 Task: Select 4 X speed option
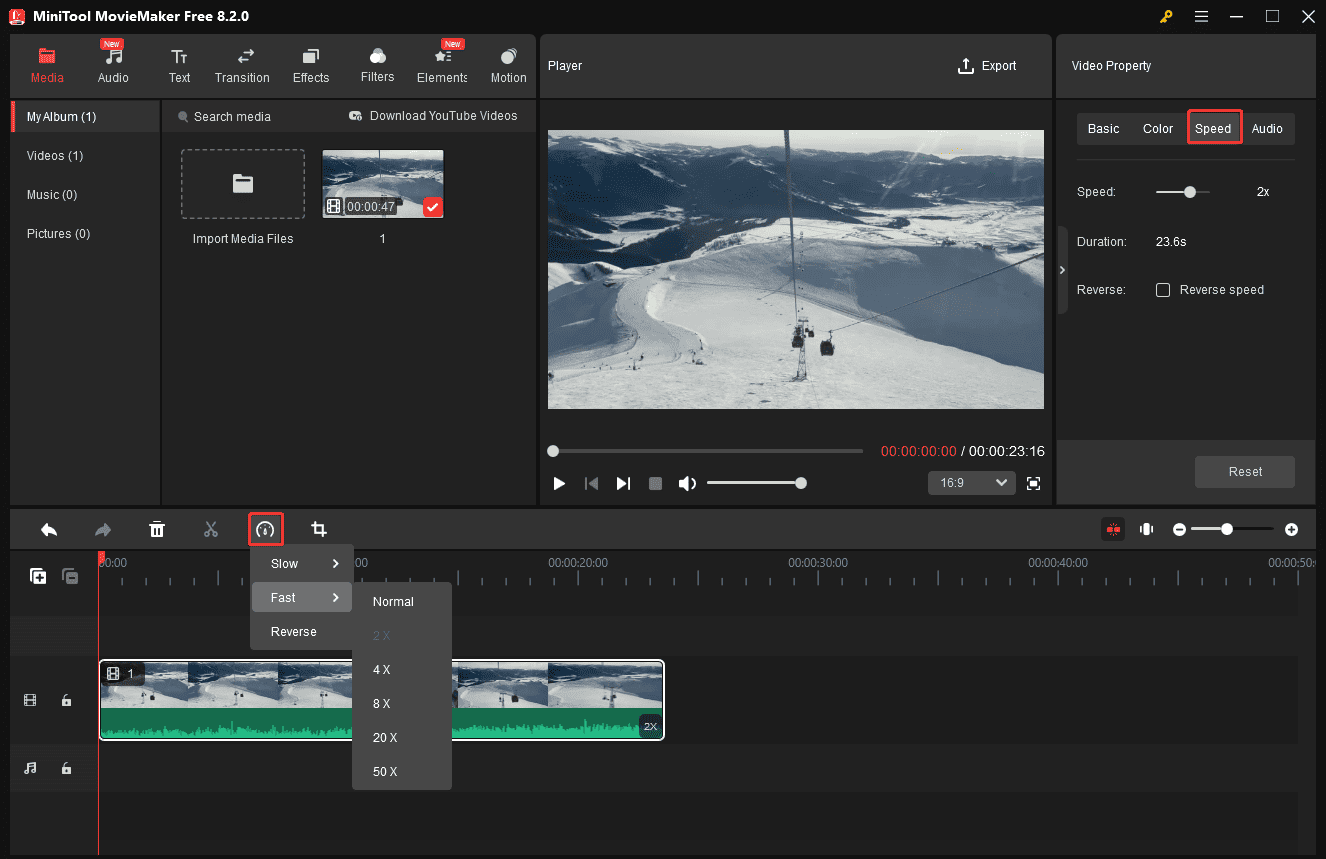coord(402,670)
